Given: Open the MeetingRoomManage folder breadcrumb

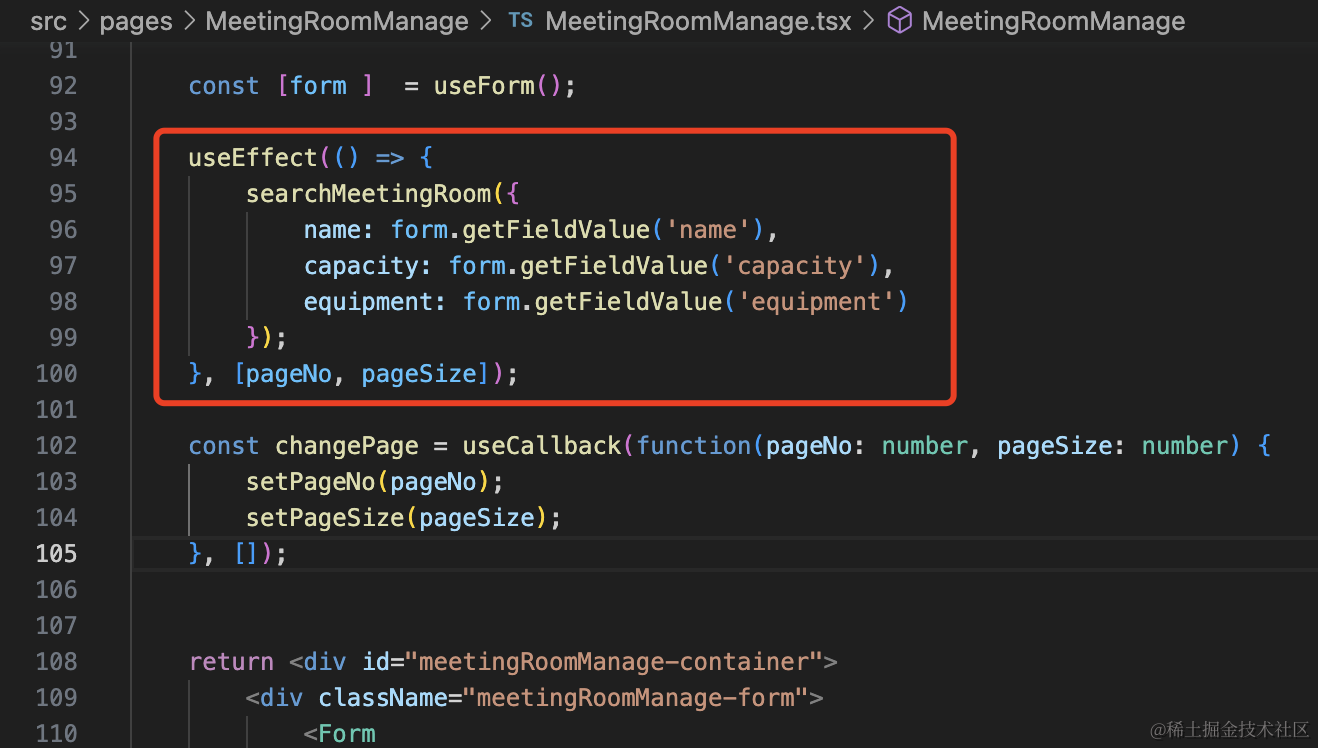Looking at the screenshot, I should click(337, 21).
